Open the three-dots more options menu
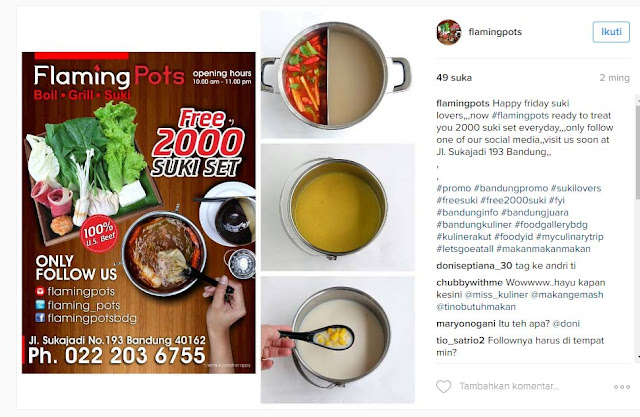The width and height of the screenshot is (640, 417). point(622,387)
